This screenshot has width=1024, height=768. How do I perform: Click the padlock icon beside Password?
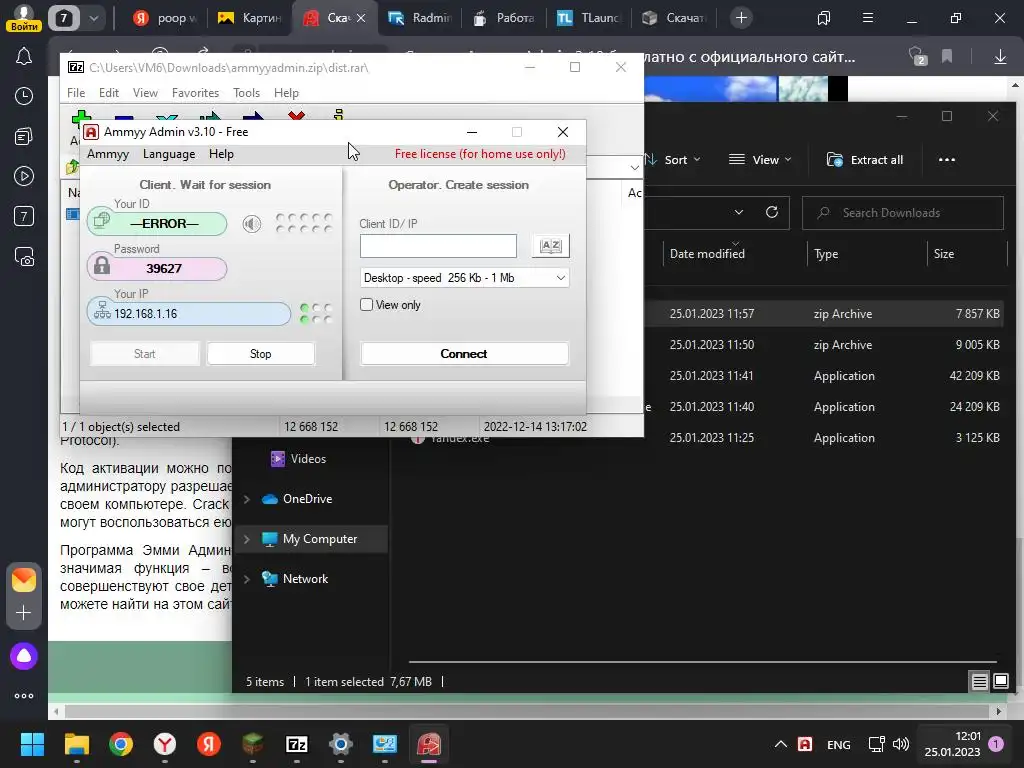point(102,266)
